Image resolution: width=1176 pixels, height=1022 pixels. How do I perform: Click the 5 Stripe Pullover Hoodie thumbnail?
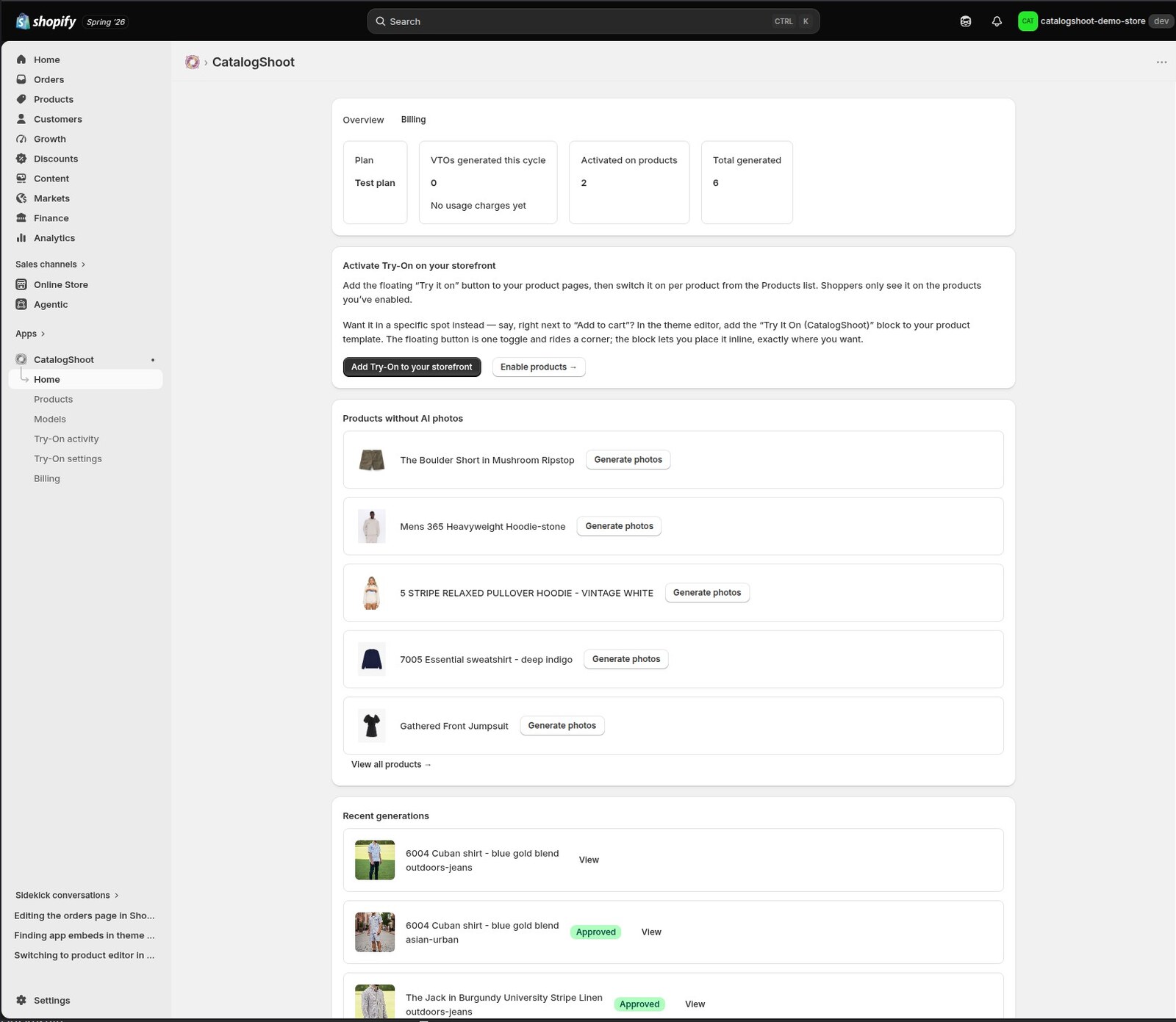372,593
